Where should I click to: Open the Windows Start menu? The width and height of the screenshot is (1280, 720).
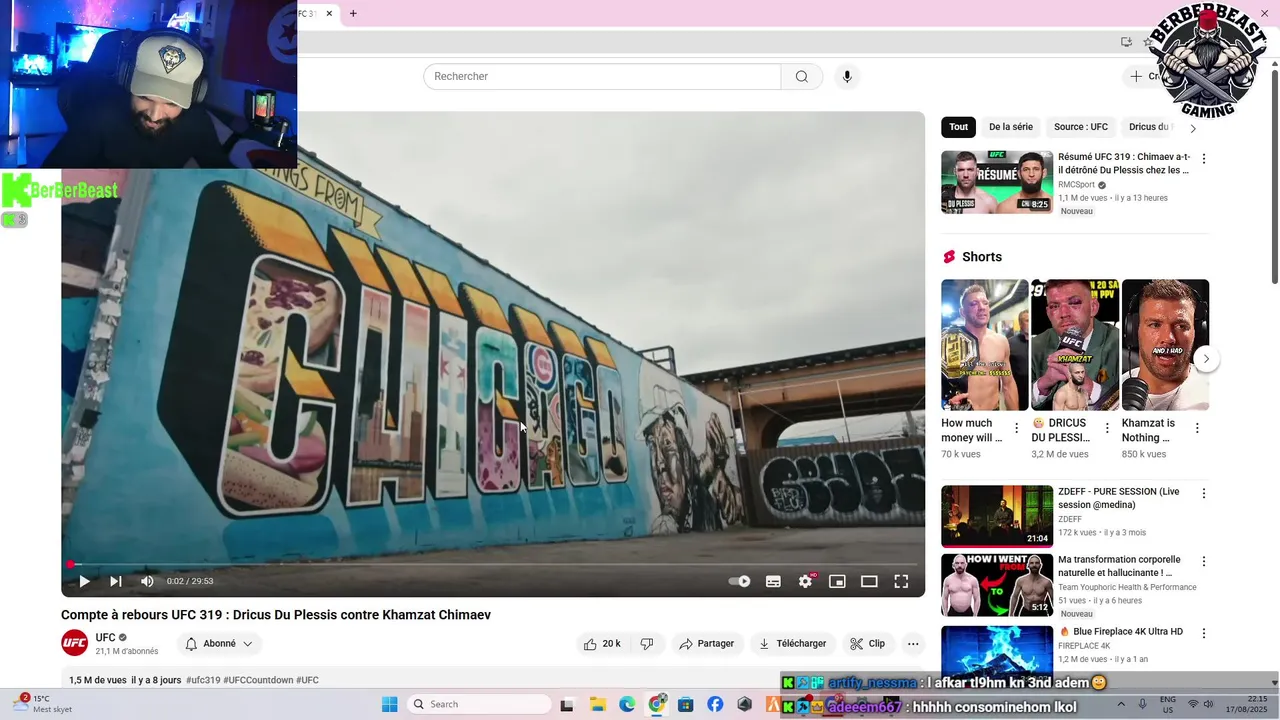click(390, 704)
